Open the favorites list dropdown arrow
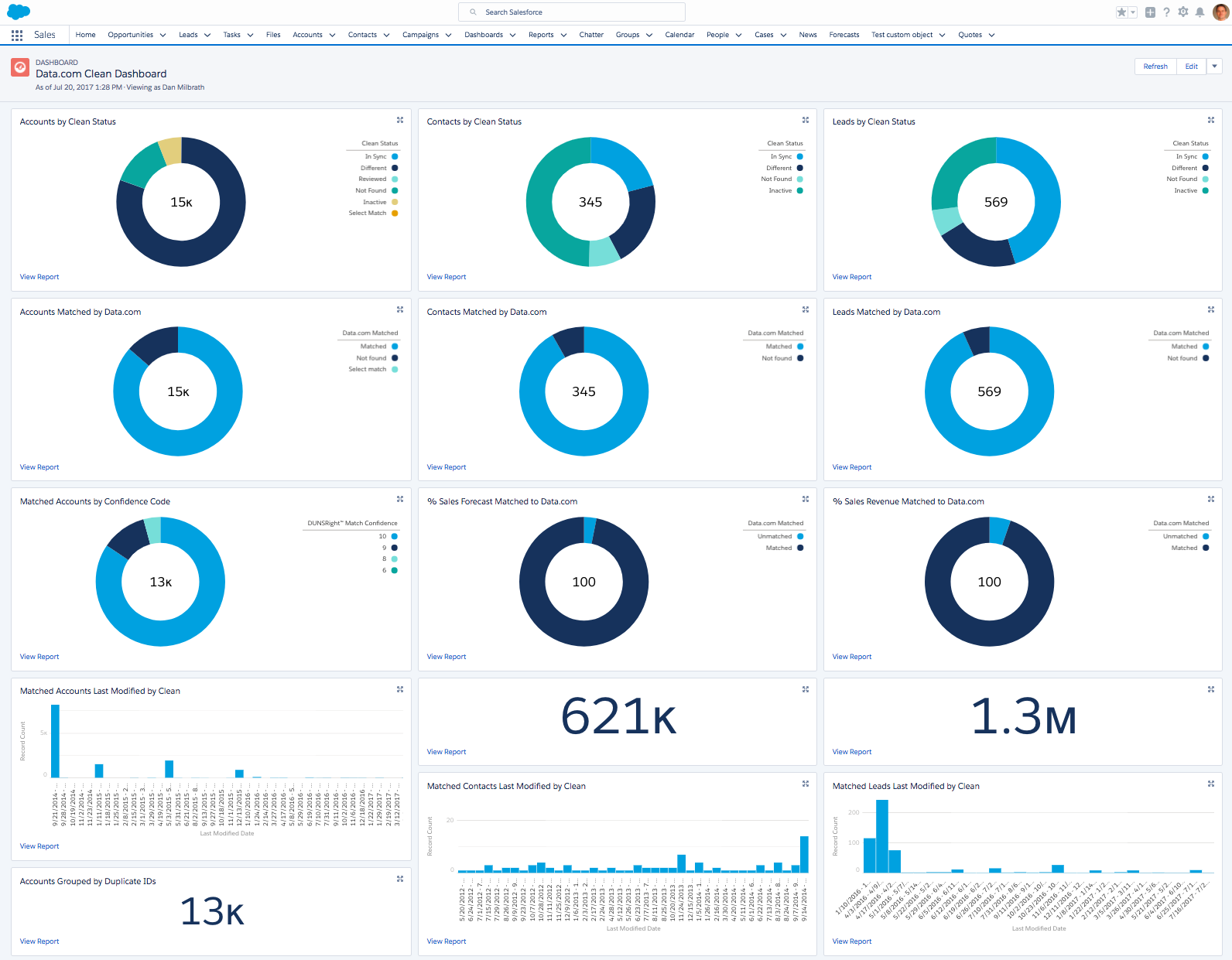1232x960 pixels. [x=1133, y=12]
